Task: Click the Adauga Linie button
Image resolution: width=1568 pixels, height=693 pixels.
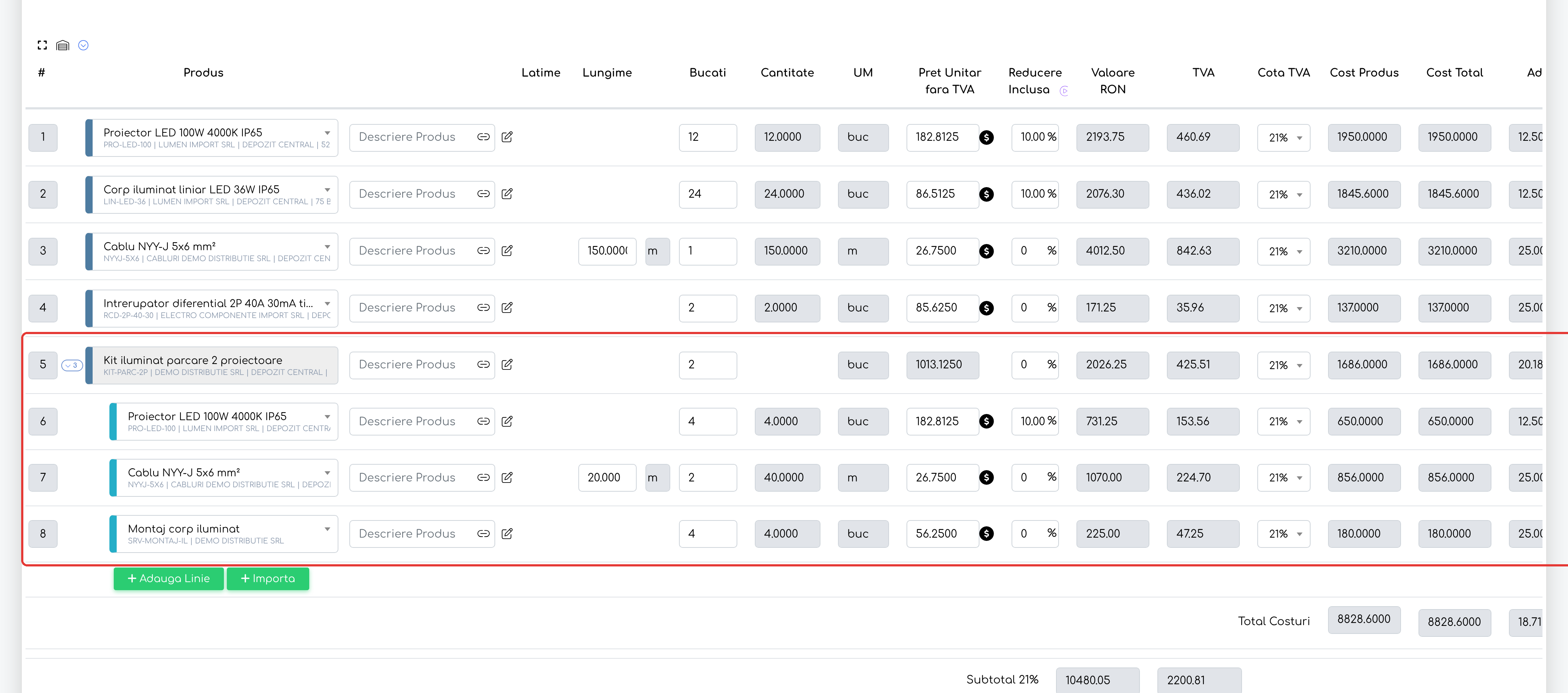Action: tap(168, 578)
